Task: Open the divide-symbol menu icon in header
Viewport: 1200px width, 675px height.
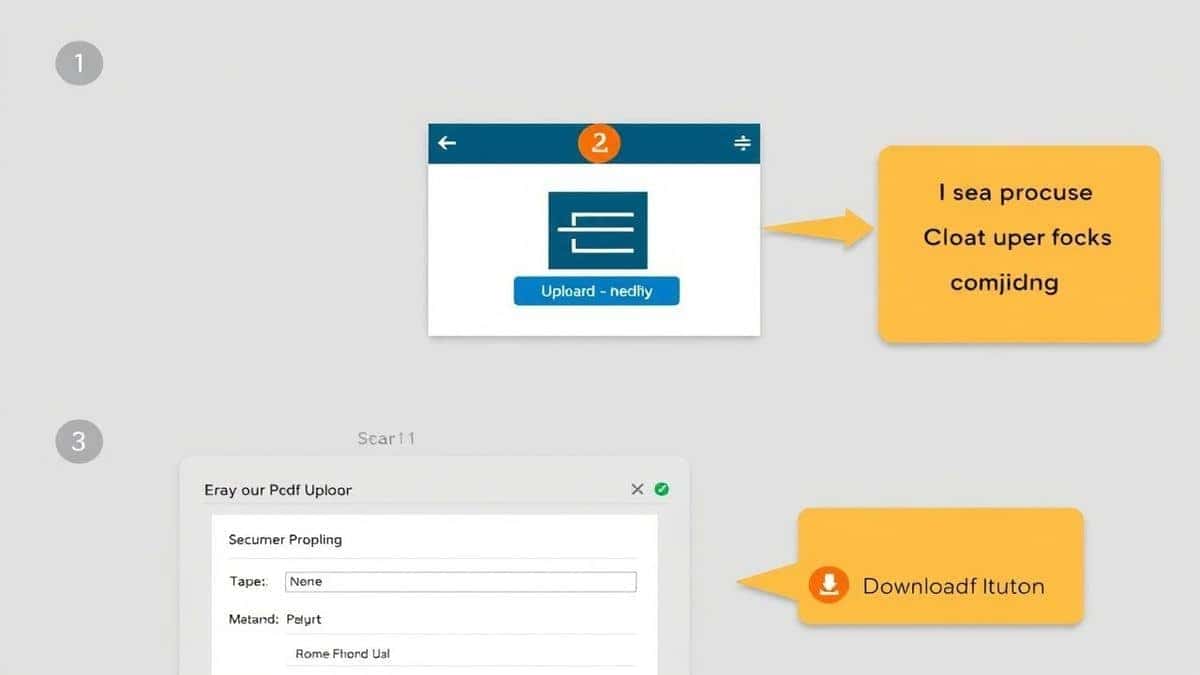Action: tap(742, 144)
